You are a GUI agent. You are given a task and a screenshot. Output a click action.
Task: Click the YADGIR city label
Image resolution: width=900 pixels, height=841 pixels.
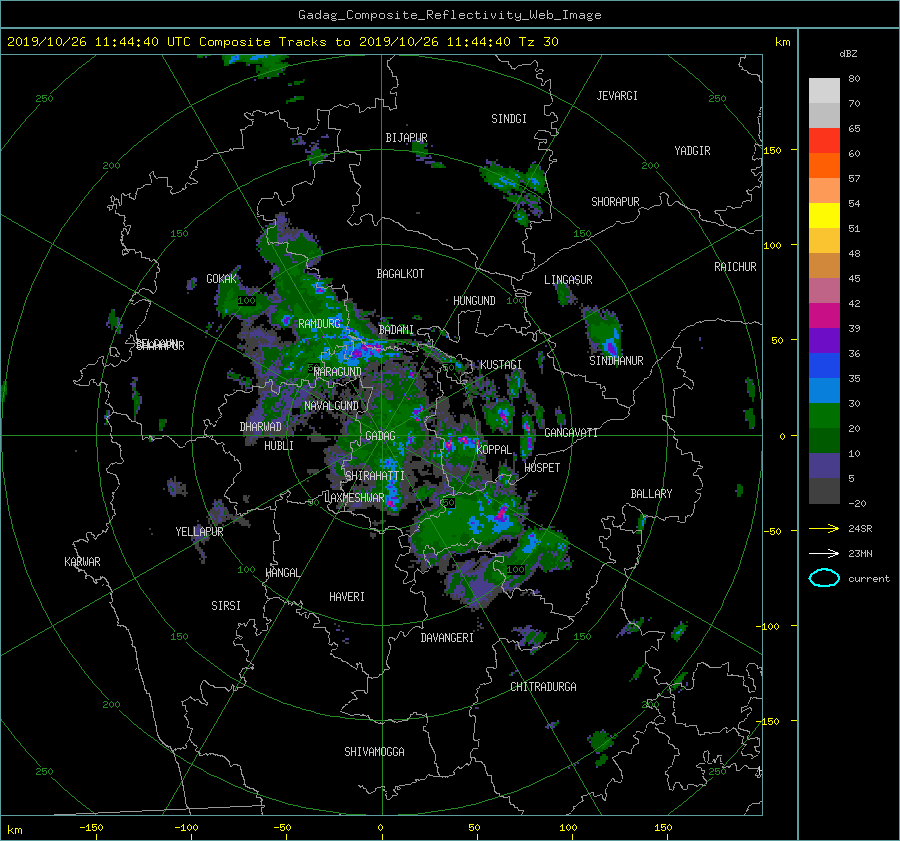(x=692, y=151)
